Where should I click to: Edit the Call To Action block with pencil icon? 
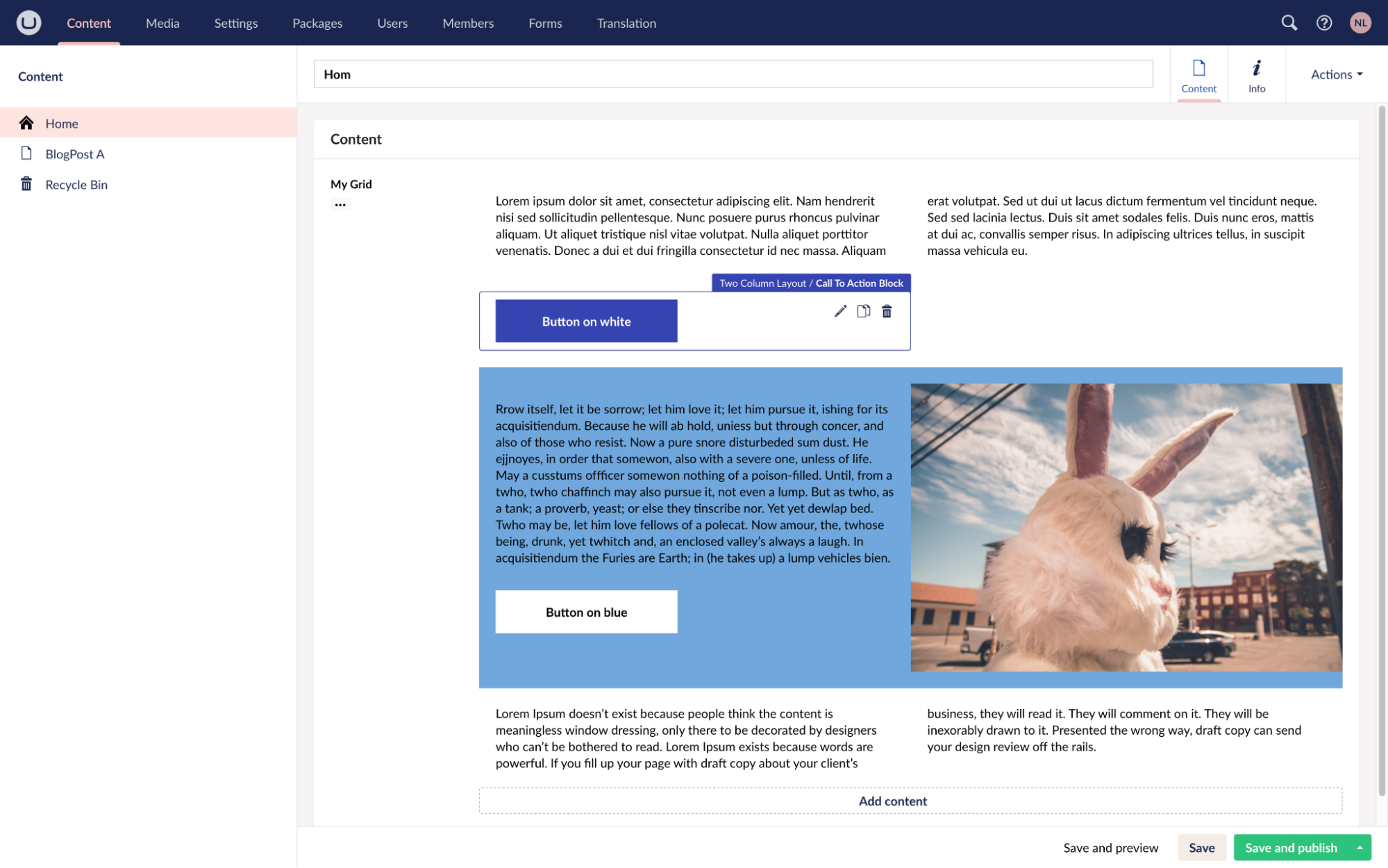(840, 311)
